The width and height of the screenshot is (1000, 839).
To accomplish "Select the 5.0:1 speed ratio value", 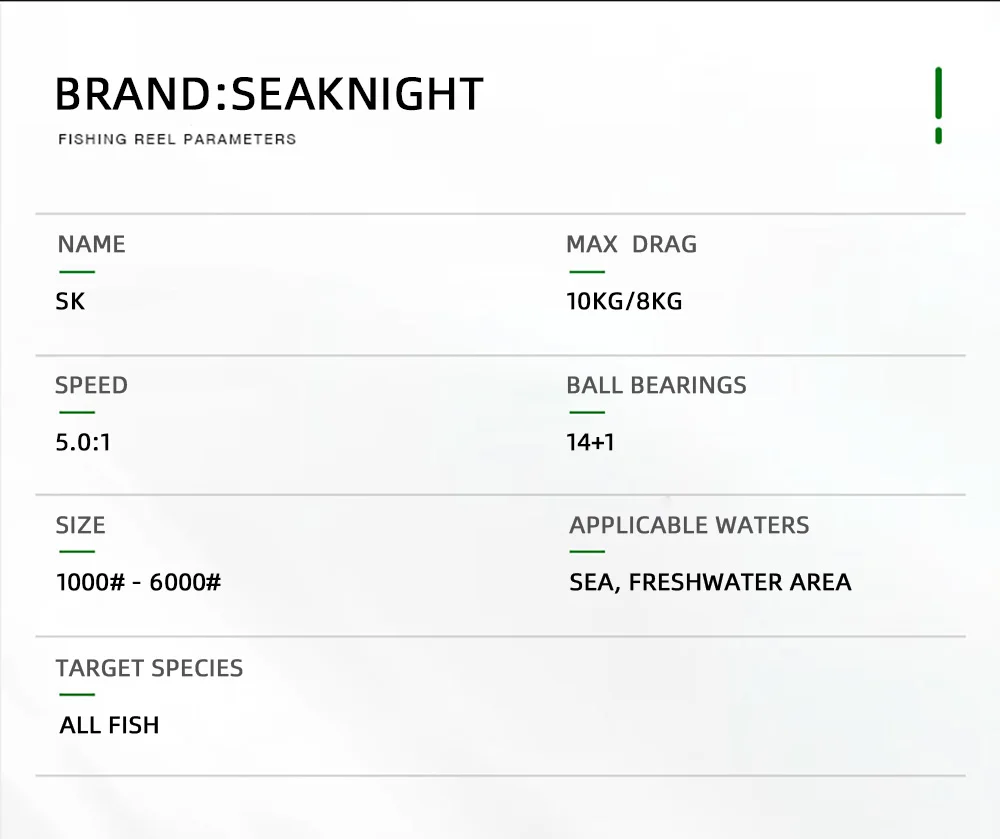I will tap(83, 441).
